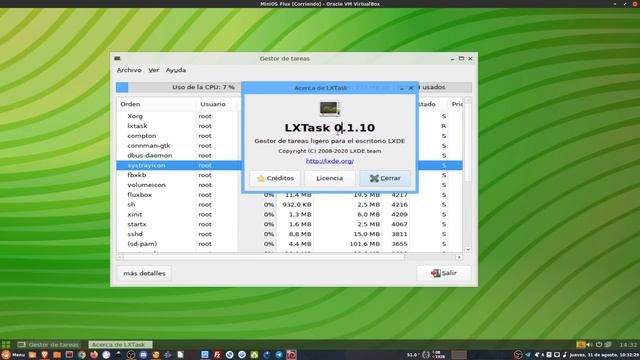640x360 pixels.
Task: Open FileZilla from the taskbar
Action: point(217,355)
